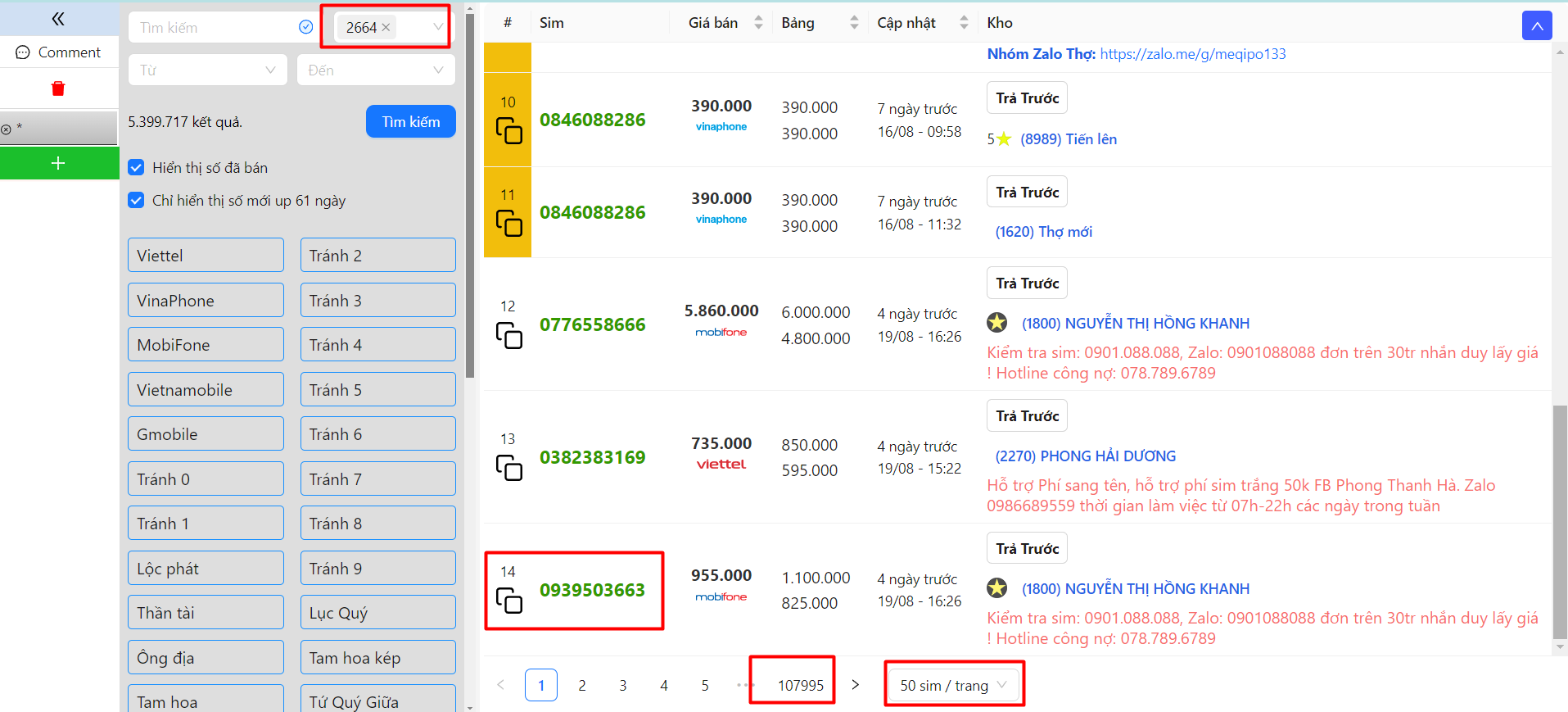Go to page 2
Viewport: 1568px width, 712px height.
(x=582, y=685)
